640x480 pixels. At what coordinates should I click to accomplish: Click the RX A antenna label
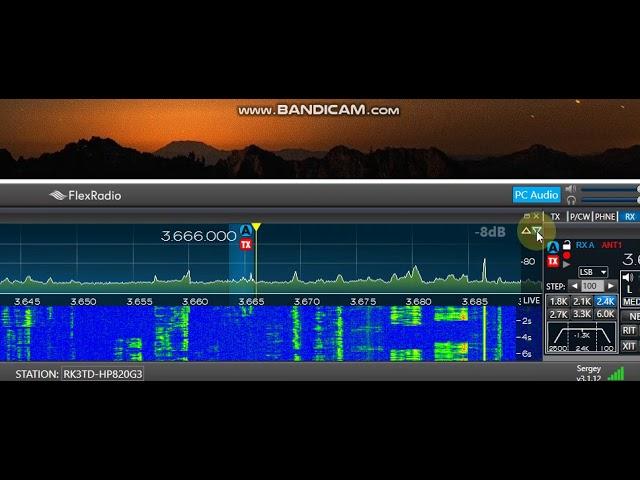click(585, 245)
